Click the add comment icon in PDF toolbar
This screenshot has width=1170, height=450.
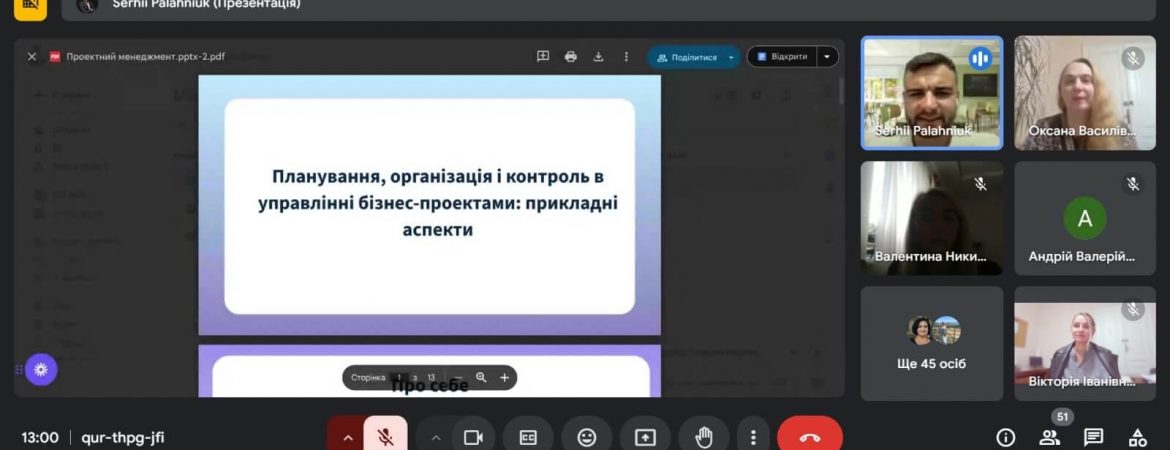543,57
